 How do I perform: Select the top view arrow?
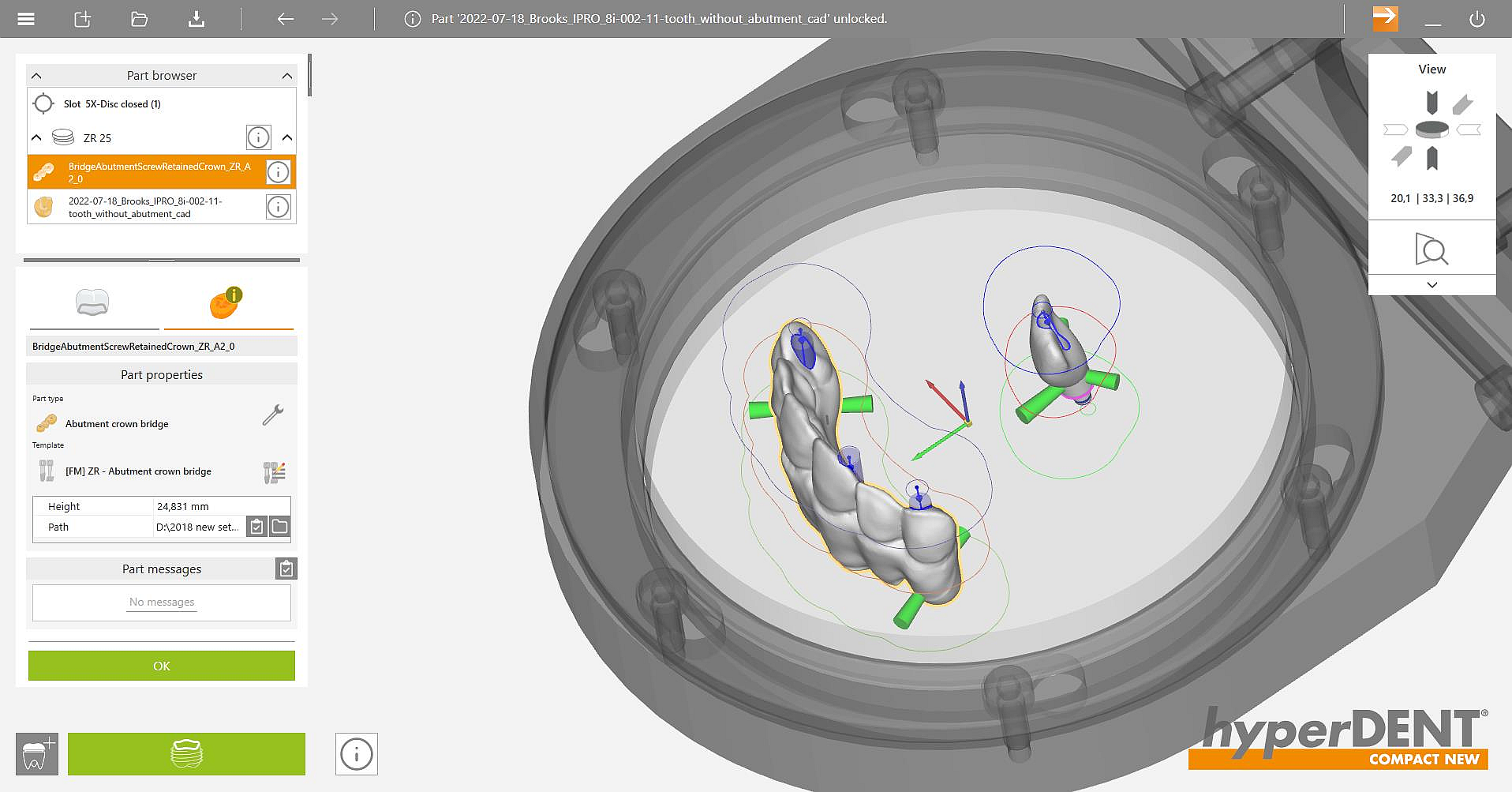point(1432,103)
